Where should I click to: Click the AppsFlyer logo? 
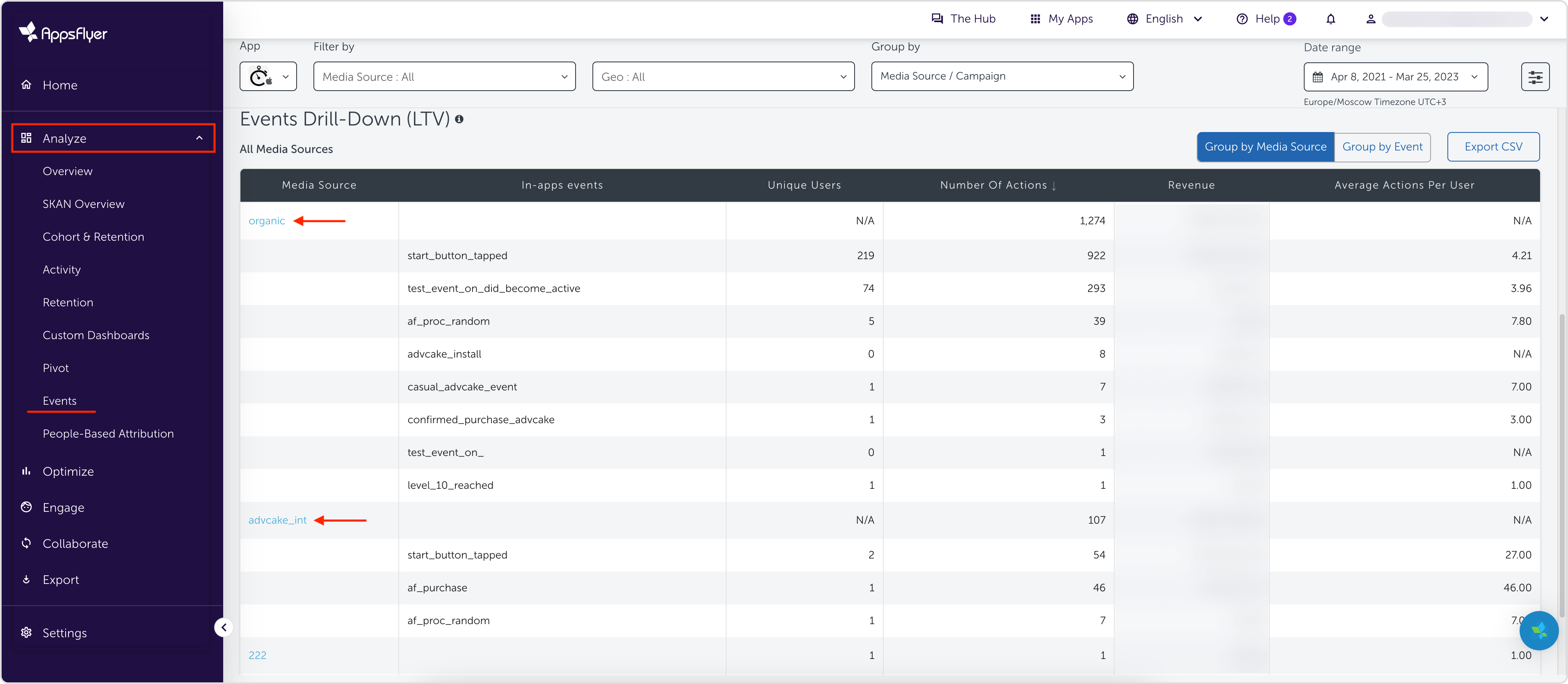63,33
